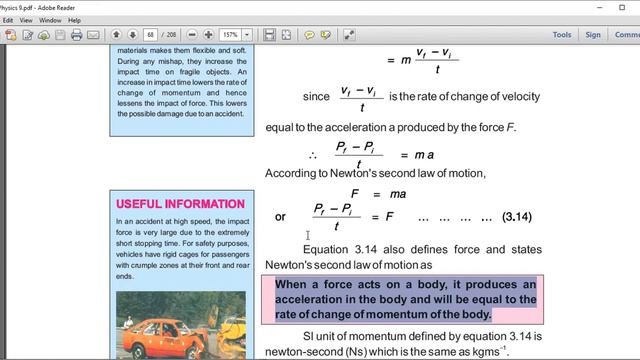The height and width of the screenshot is (360, 640).
Task: Click the fit one full page icon
Action: pyautogui.click(x=287, y=35)
